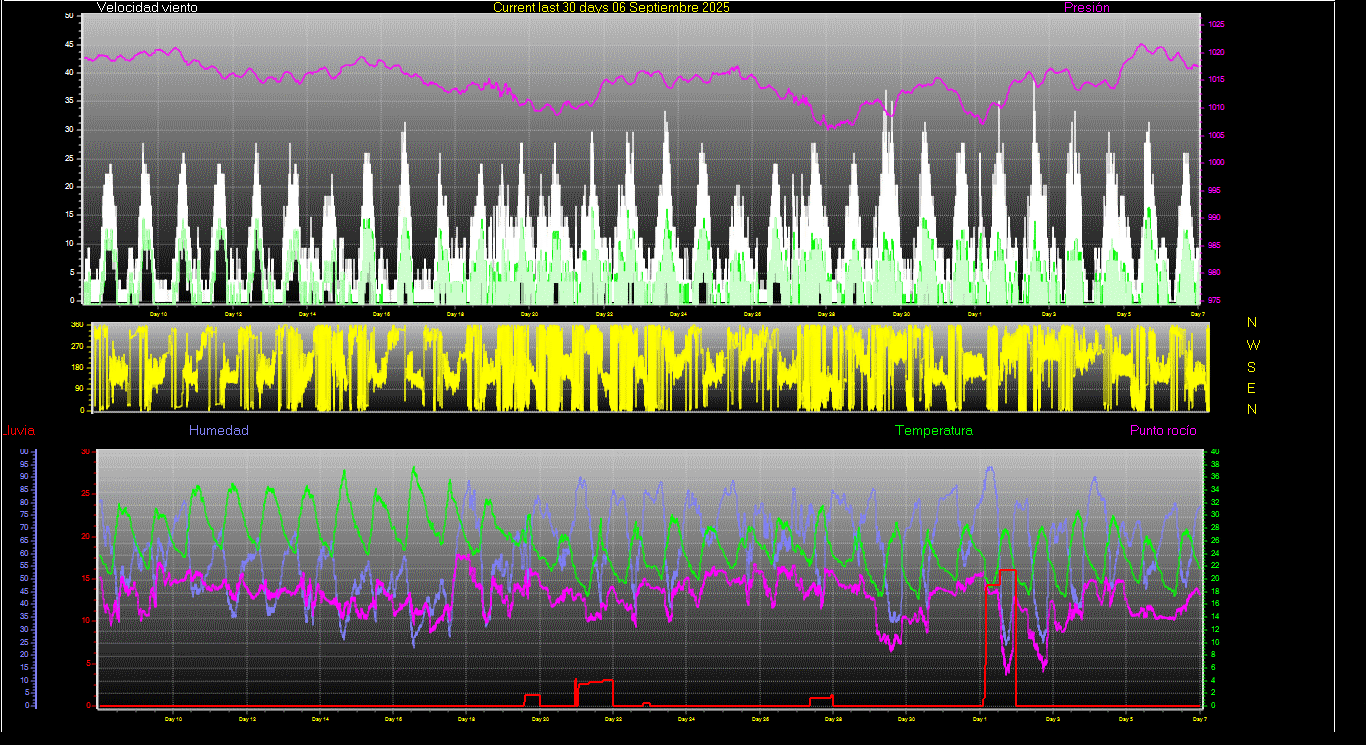Click the 'Velocidad viento' chart title
The width and height of the screenshot is (1366, 745).
[x=147, y=7]
